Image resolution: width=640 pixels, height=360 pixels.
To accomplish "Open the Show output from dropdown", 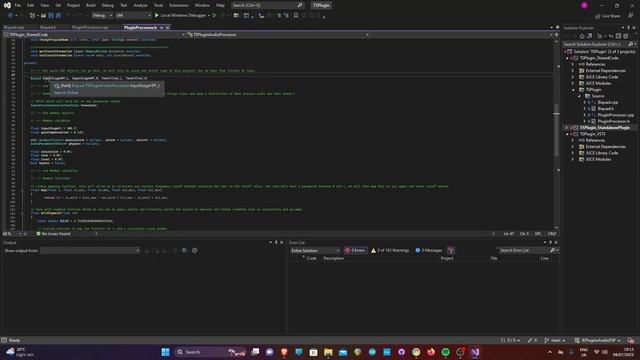I will click(x=90, y=250).
